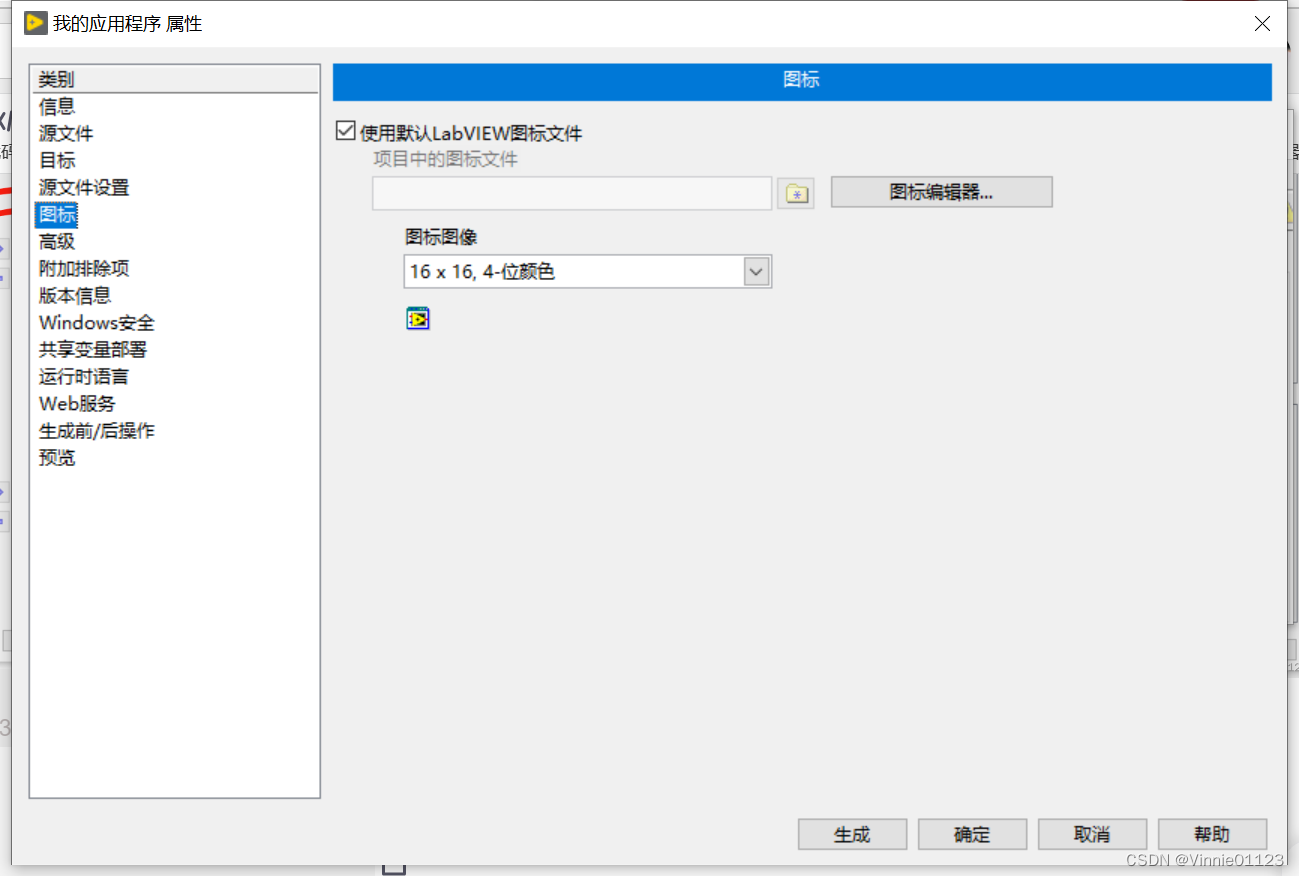Uncheck 使用默认LabVIEW图标文件 checkbox

pos(346,130)
